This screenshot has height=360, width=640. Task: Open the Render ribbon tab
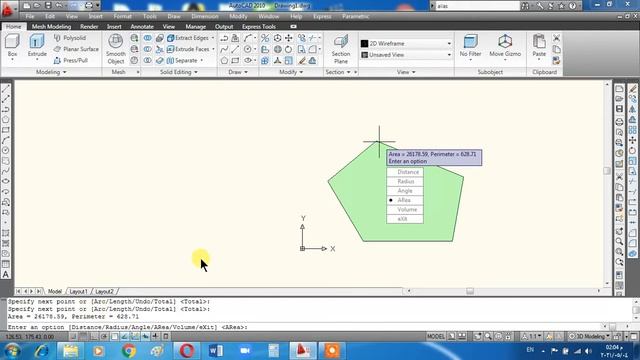tap(89, 27)
